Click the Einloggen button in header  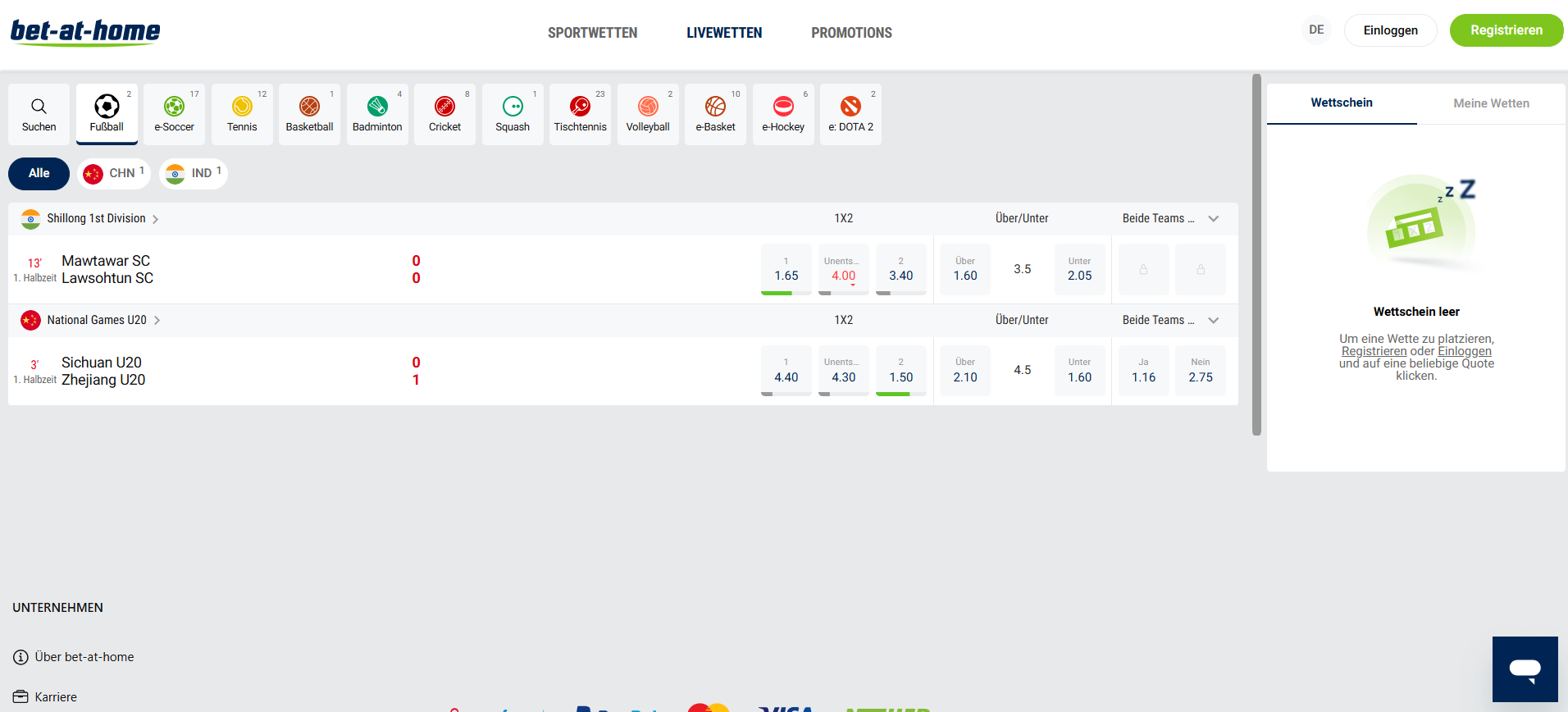coord(1391,30)
